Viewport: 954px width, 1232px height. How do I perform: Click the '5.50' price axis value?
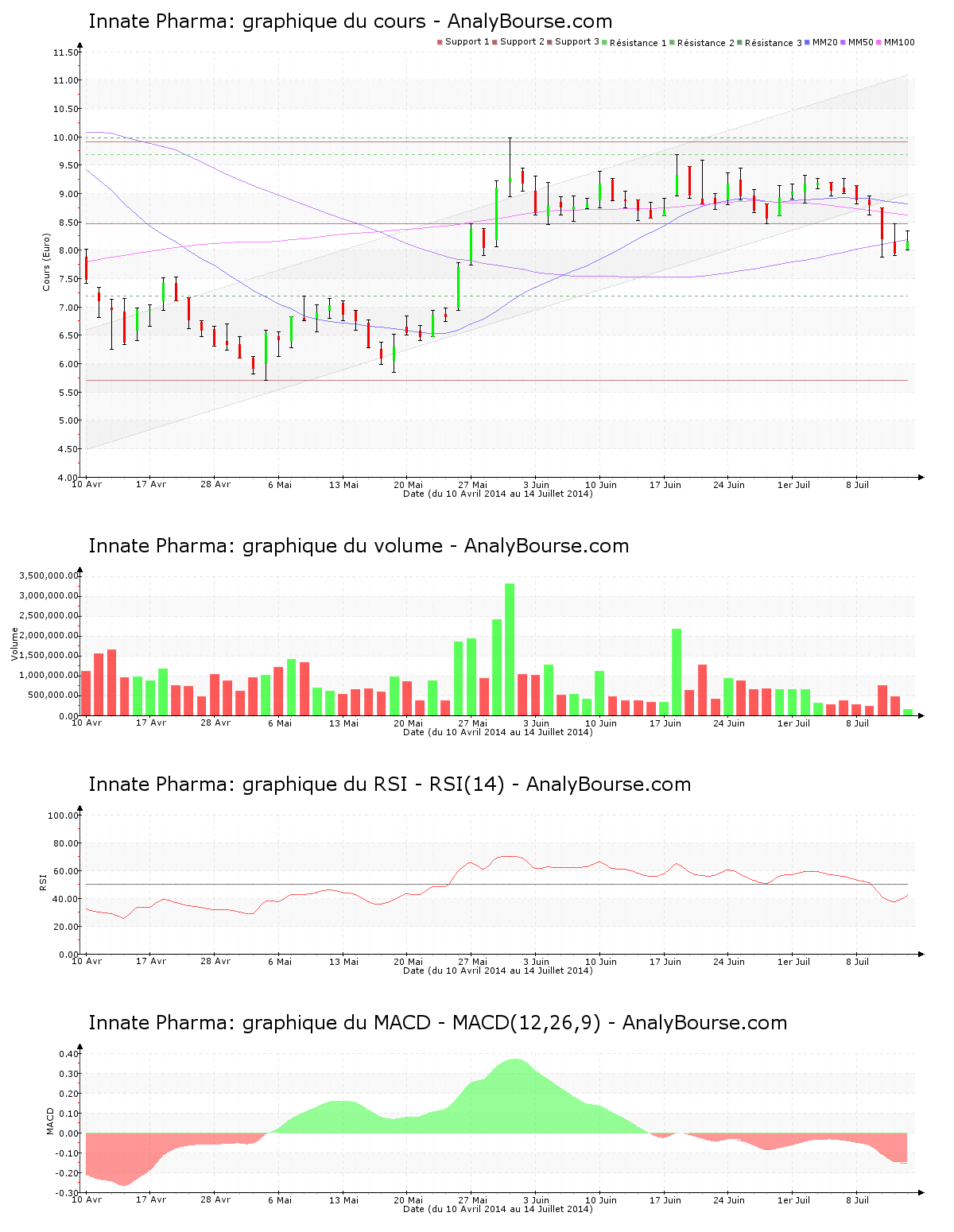point(68,393)
